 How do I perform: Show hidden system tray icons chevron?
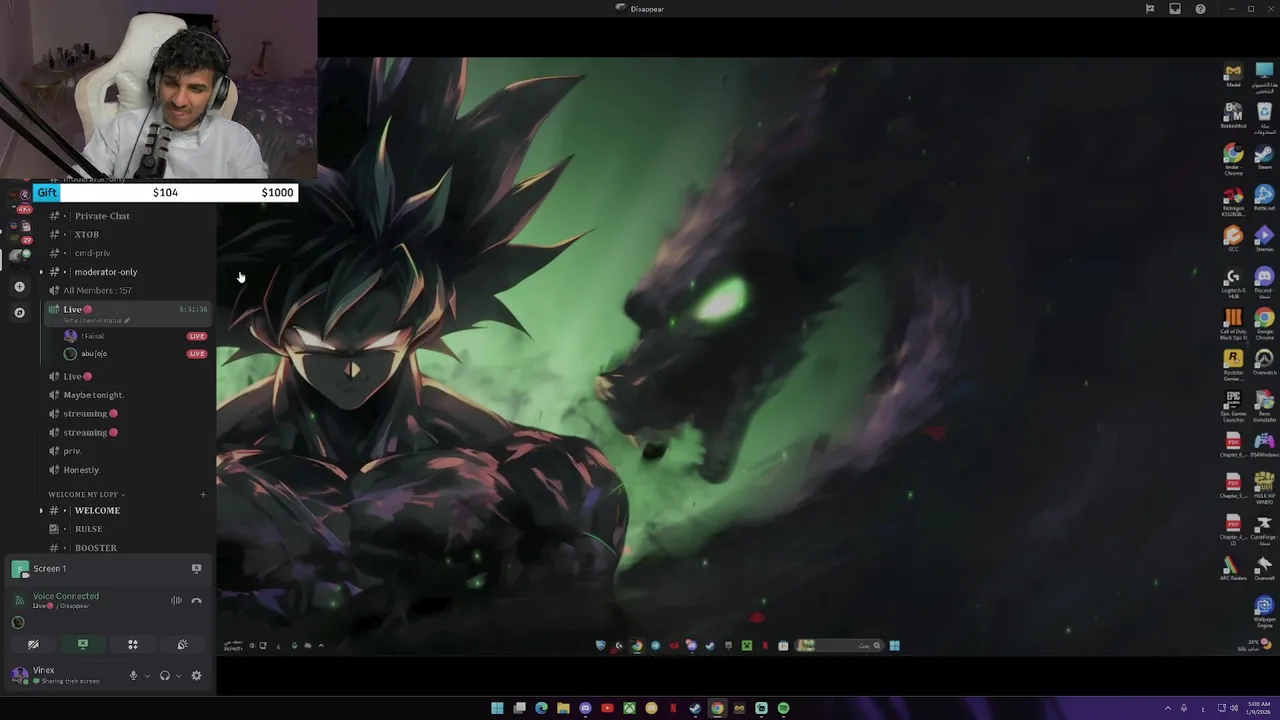pyautogui.click(x=1167, y=708)
